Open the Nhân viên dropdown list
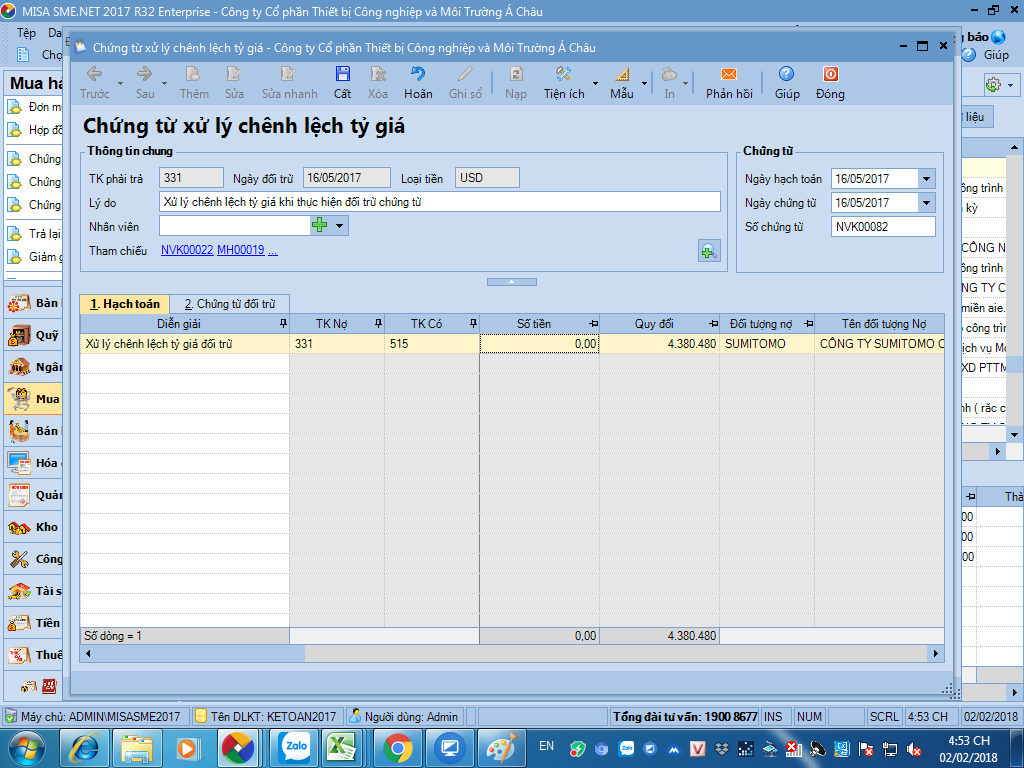This screenshot has width=1024, height=768. coord(340,226)
